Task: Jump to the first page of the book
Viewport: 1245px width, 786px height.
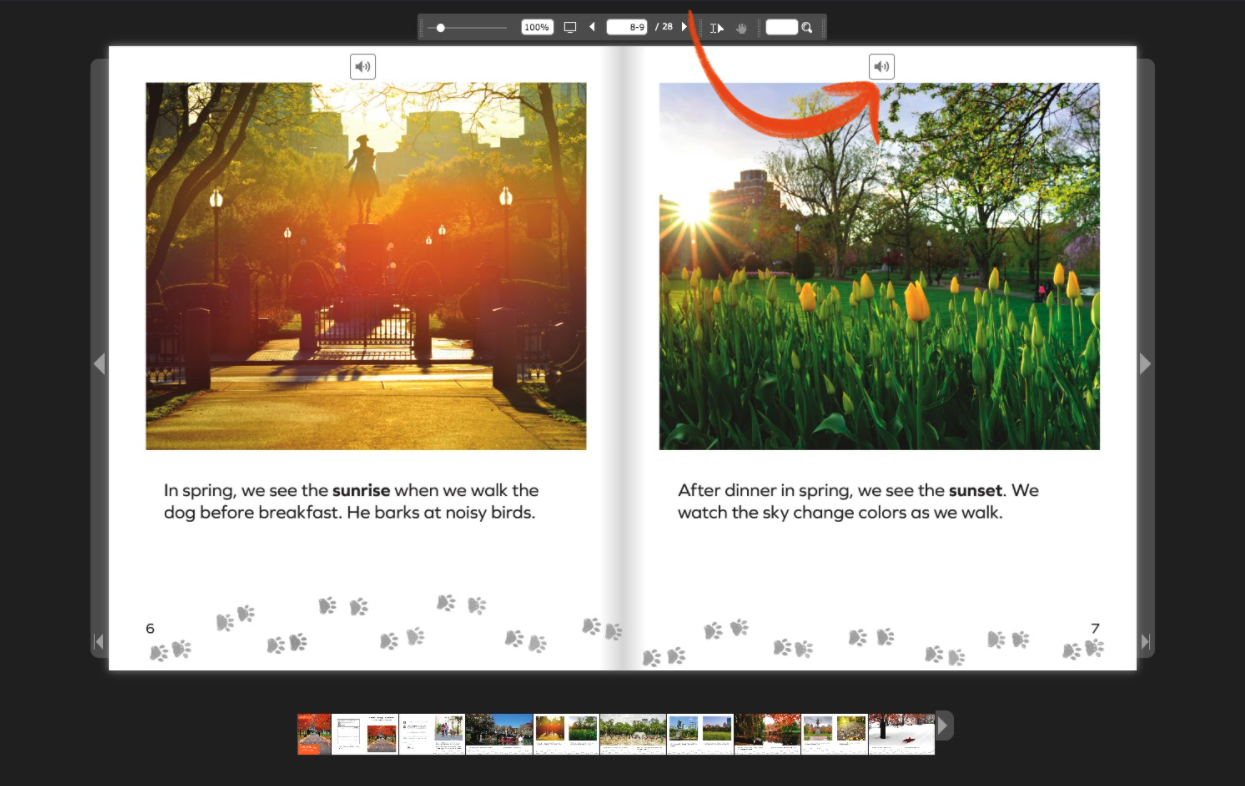Action: tap(99, 641)
